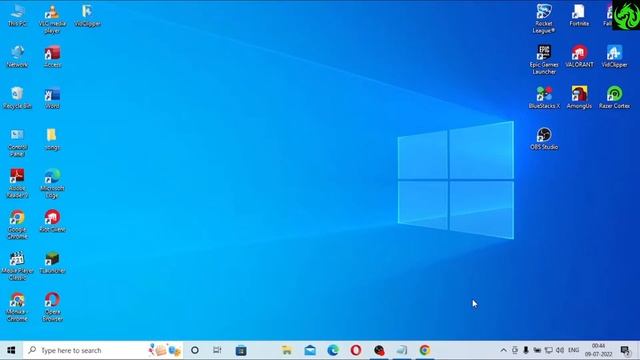Select the This PC desktop icon

pyautogui.click(x=18, y=16)
